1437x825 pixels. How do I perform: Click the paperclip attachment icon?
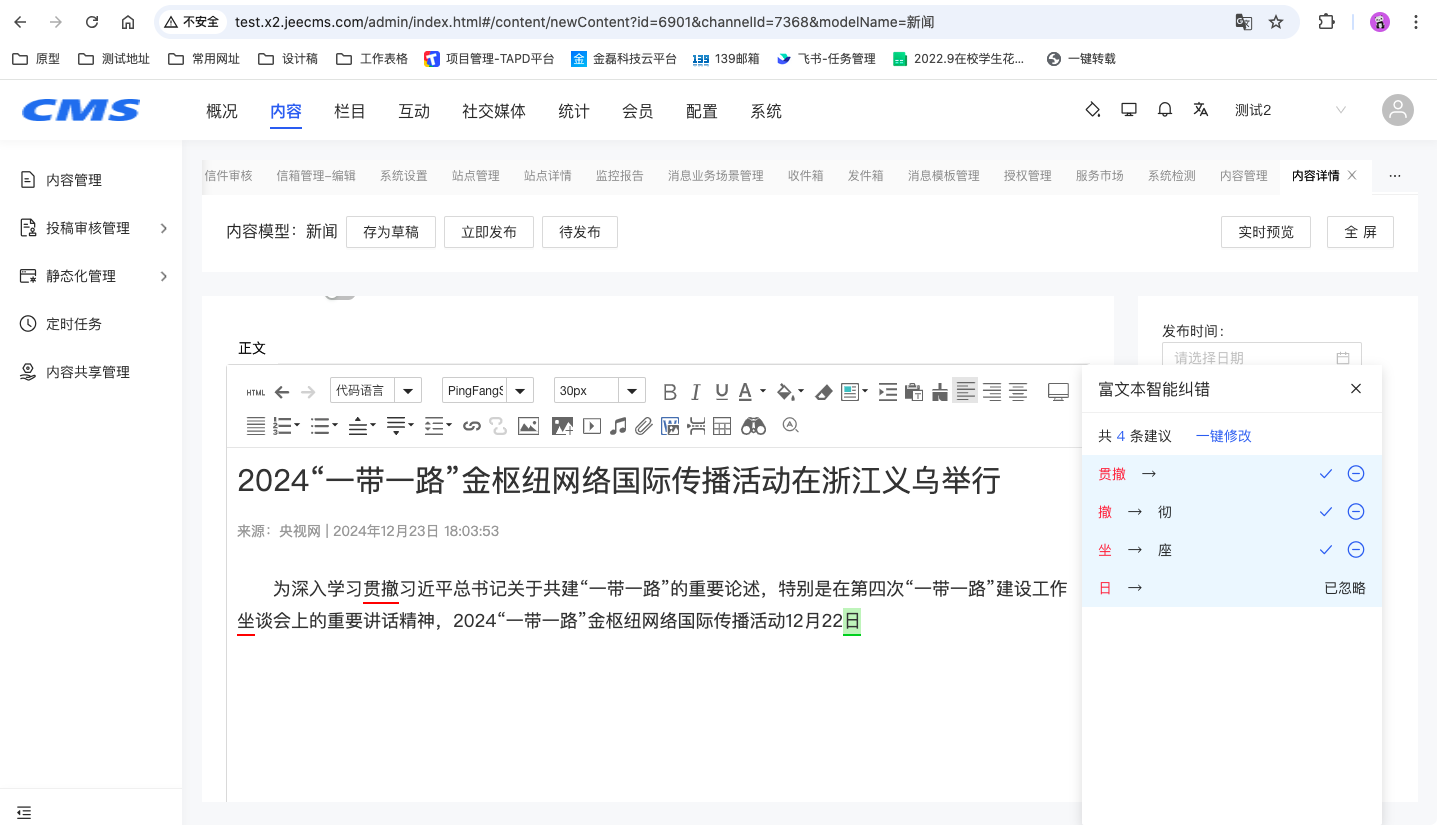click(643, 426)
